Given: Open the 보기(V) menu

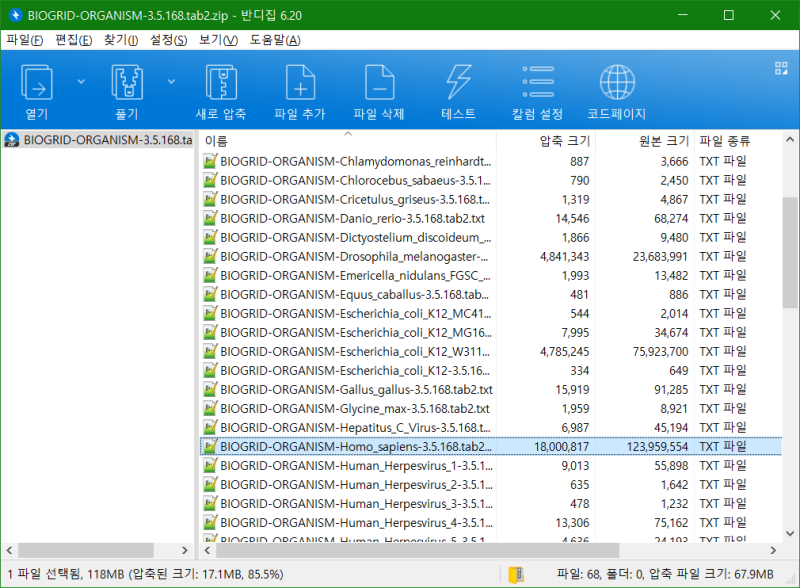Looking at the screenshot, I should pos(218,40).
